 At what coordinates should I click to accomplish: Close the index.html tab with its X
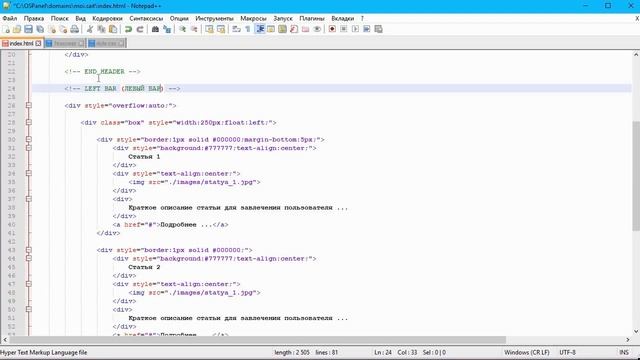coord(38,43)
